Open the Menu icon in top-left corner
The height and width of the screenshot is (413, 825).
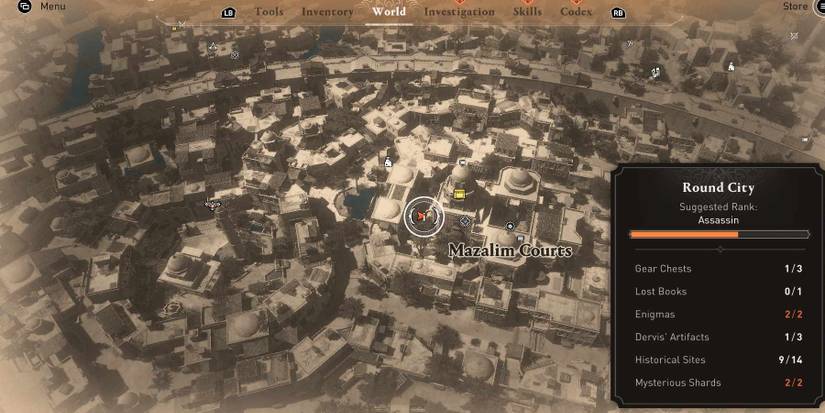pos(24,6)
